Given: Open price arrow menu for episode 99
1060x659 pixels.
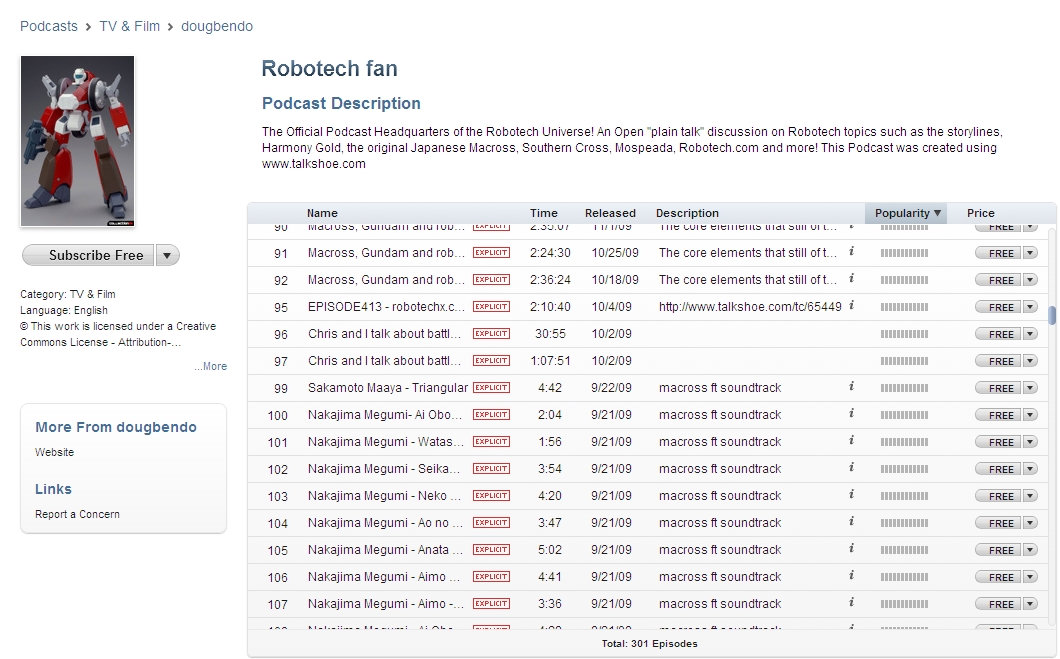Looking at the screenshot, I should (1030, 389).
